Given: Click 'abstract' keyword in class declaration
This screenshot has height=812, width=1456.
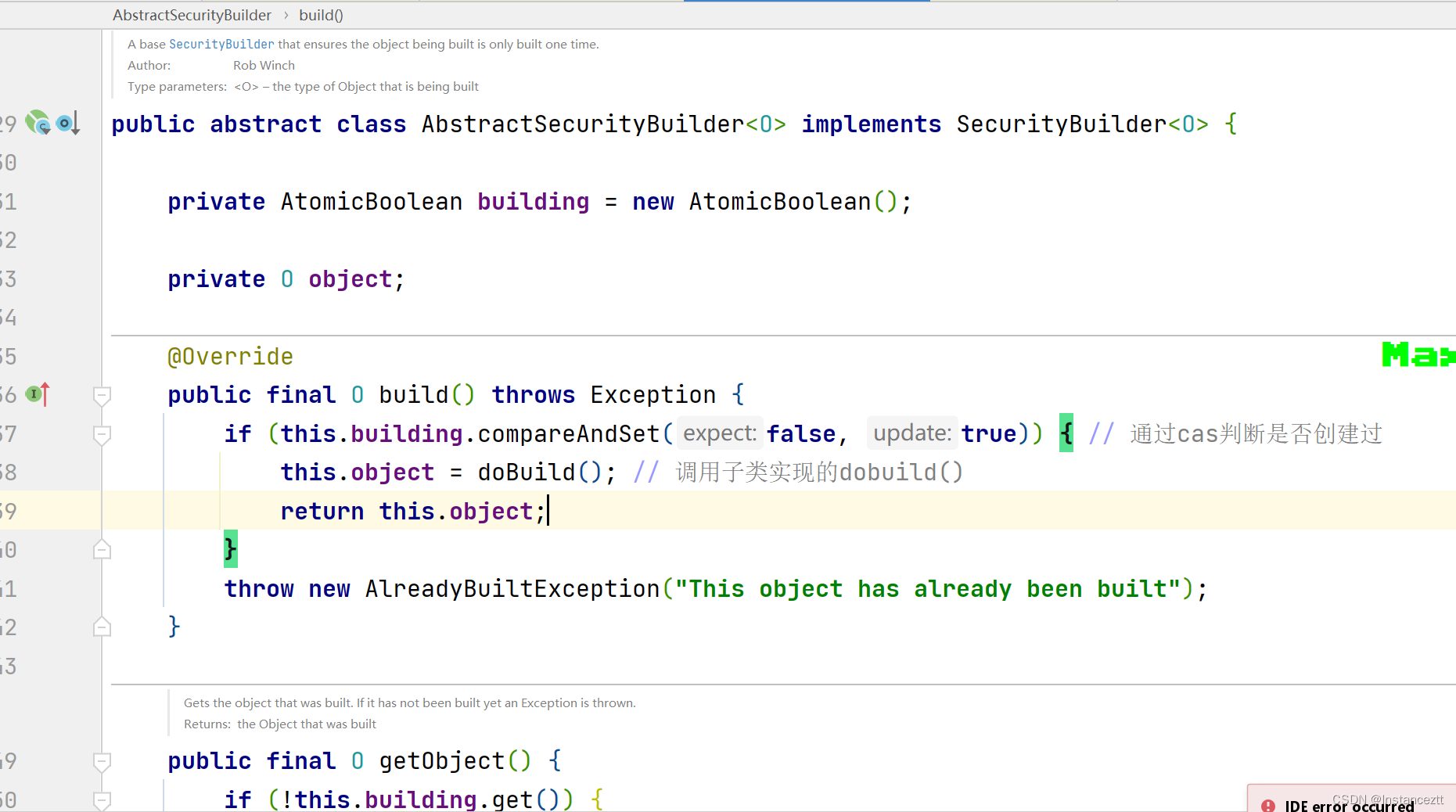Looking at the screenshot, I should pyautogui.click(x=266, y=124).
